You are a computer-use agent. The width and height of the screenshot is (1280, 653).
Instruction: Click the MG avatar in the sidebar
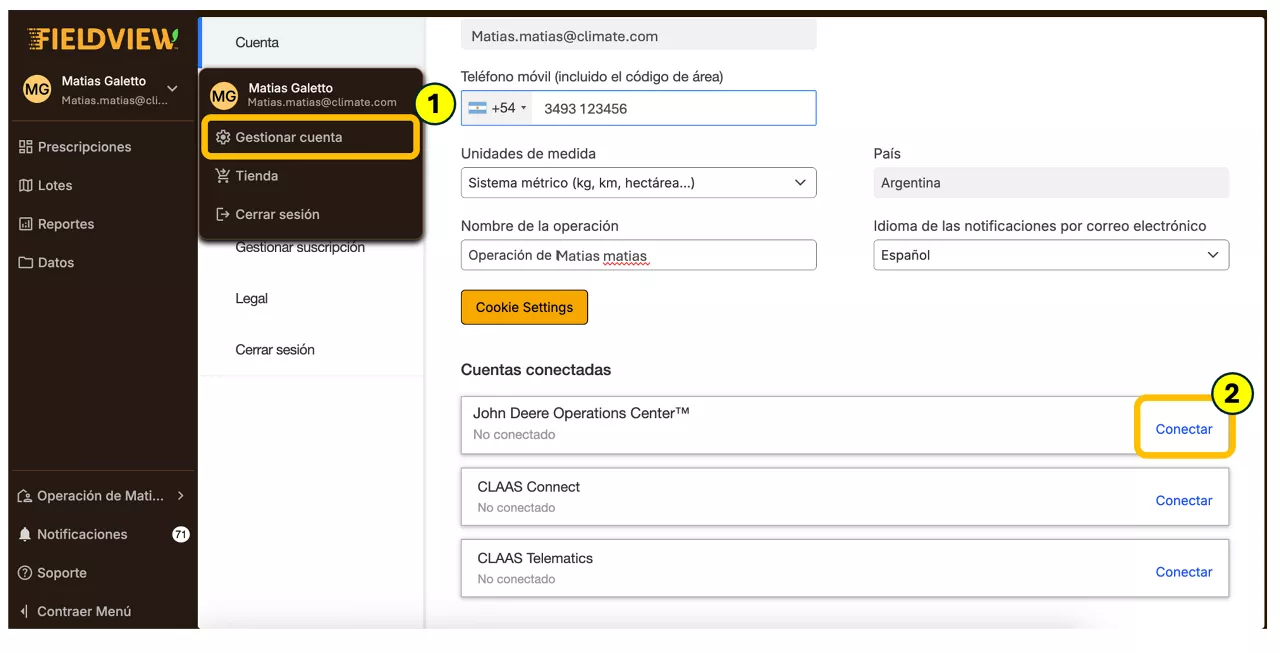[37, 90]
